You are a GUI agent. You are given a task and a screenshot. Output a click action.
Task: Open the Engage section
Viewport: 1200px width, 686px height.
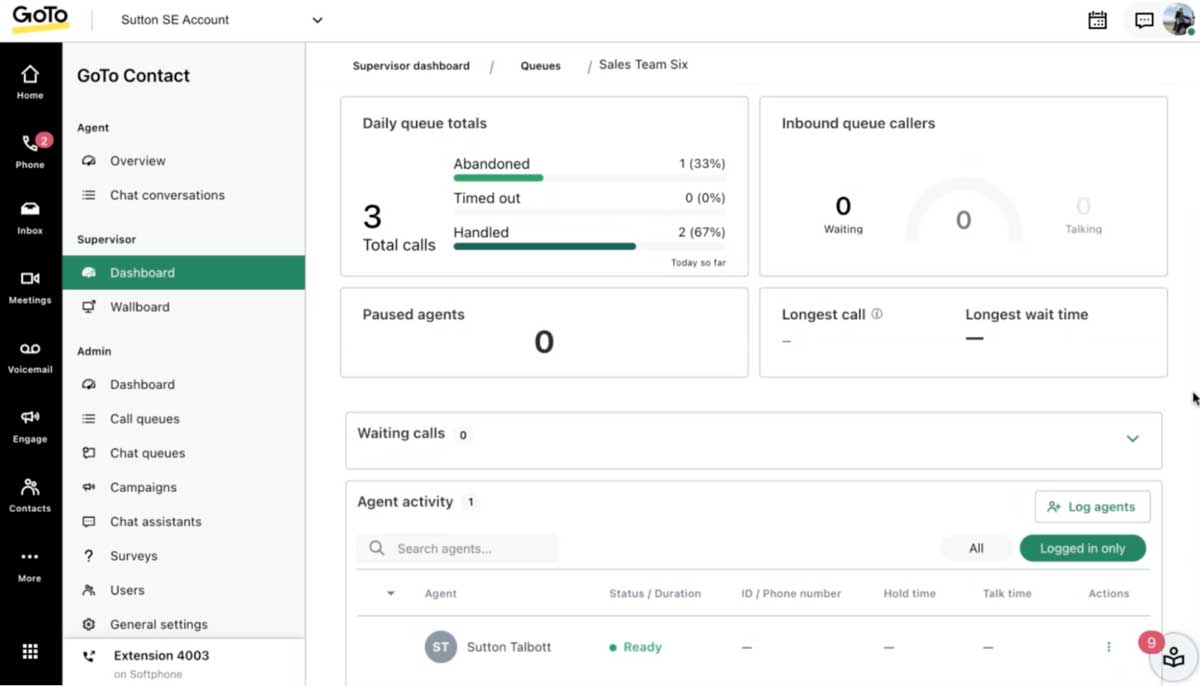tap(30, 424)
